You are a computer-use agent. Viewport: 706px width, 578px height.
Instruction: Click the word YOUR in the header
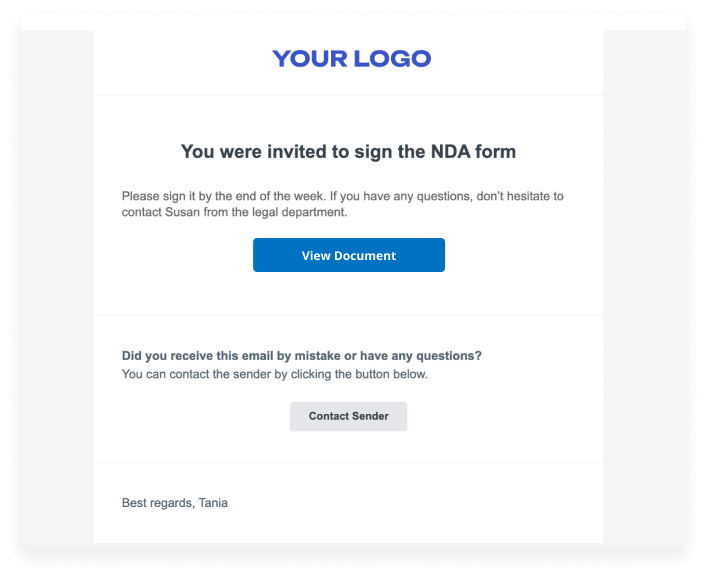click(x=309, y=59)
